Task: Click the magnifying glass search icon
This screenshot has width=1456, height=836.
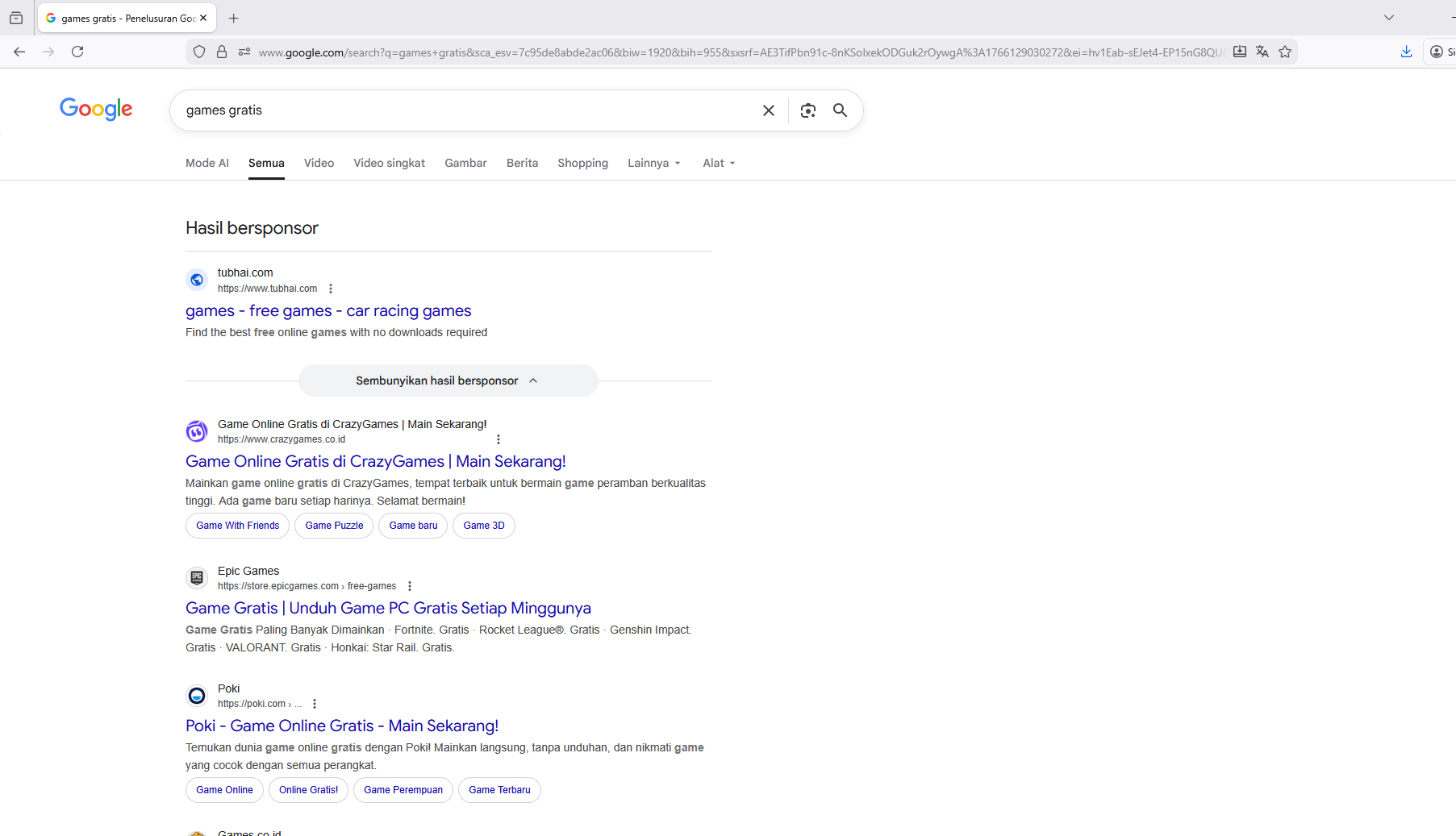Action: tap(840, 110)
